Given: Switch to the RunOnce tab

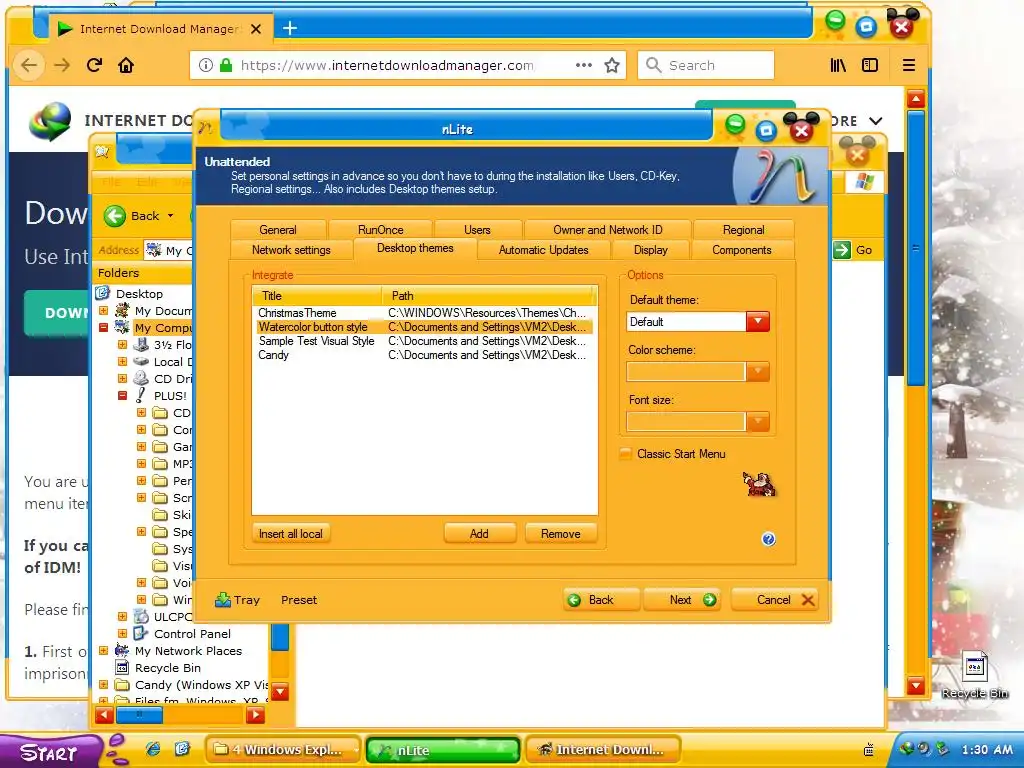Looking at the screenshot, I should click(380, 229).
